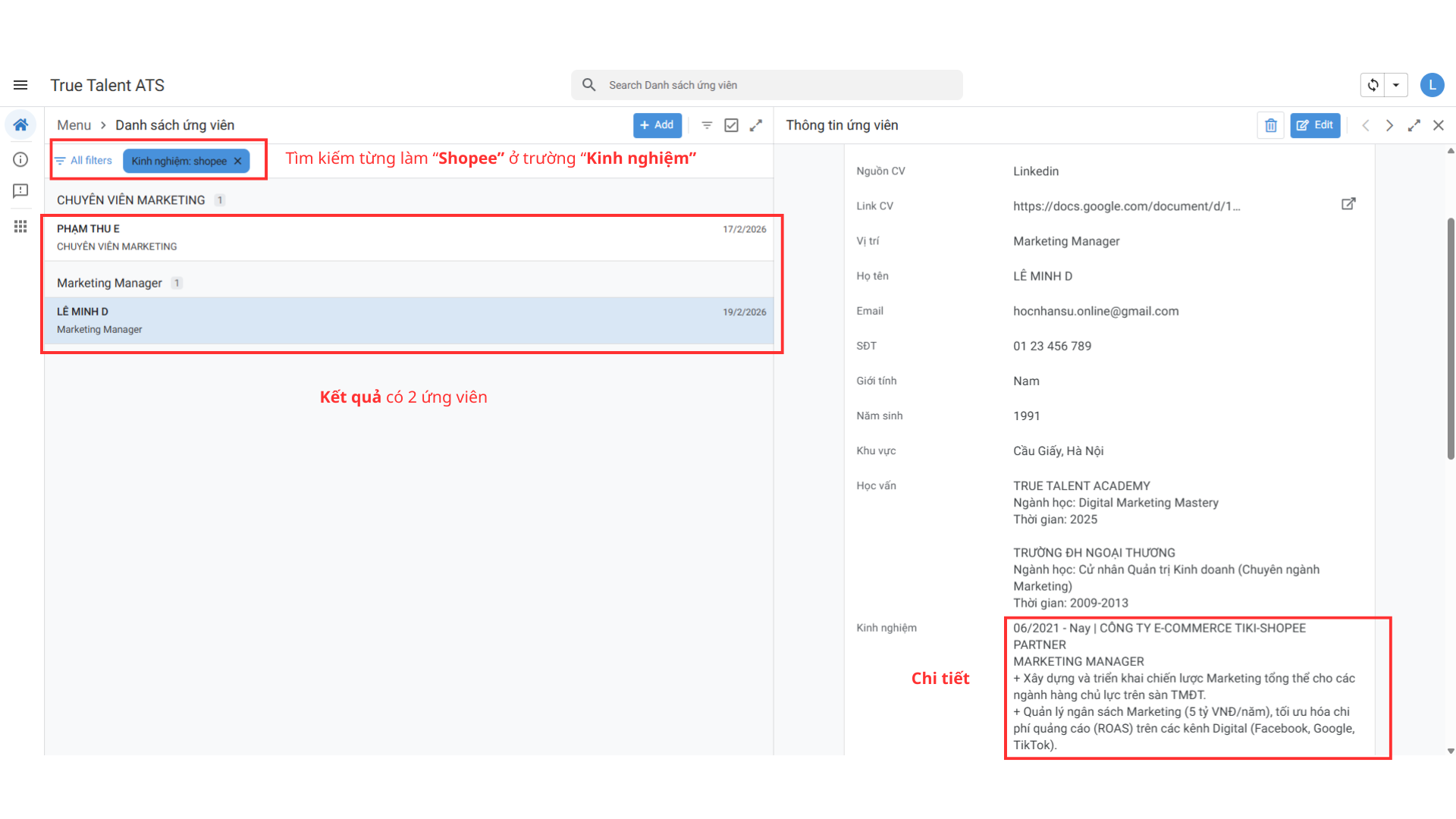Screen dimensions: 1456x819
Task: Open the feedback sidebar icon
Action: click(20, 191)
